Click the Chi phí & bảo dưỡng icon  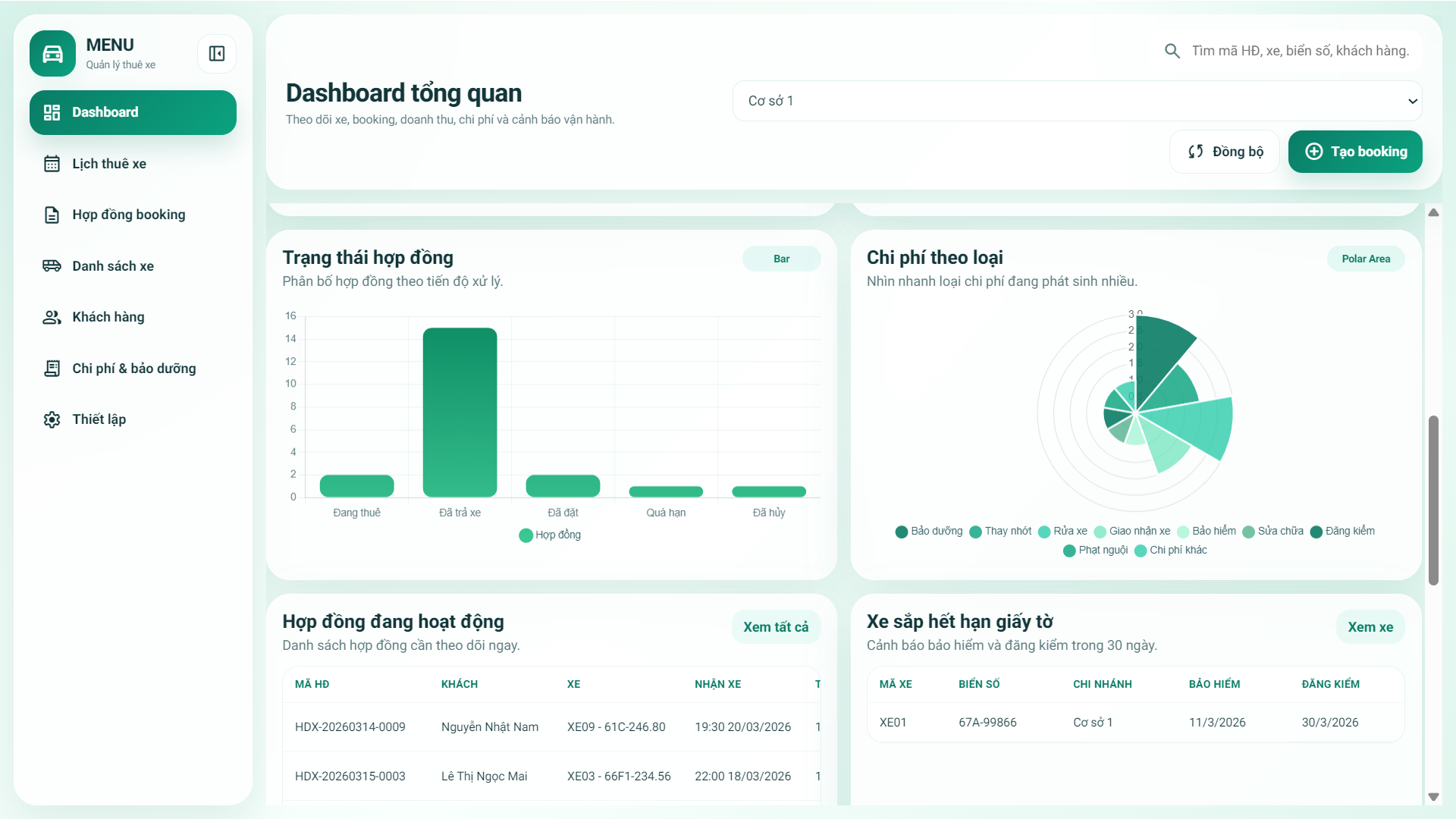pos(52,368)
